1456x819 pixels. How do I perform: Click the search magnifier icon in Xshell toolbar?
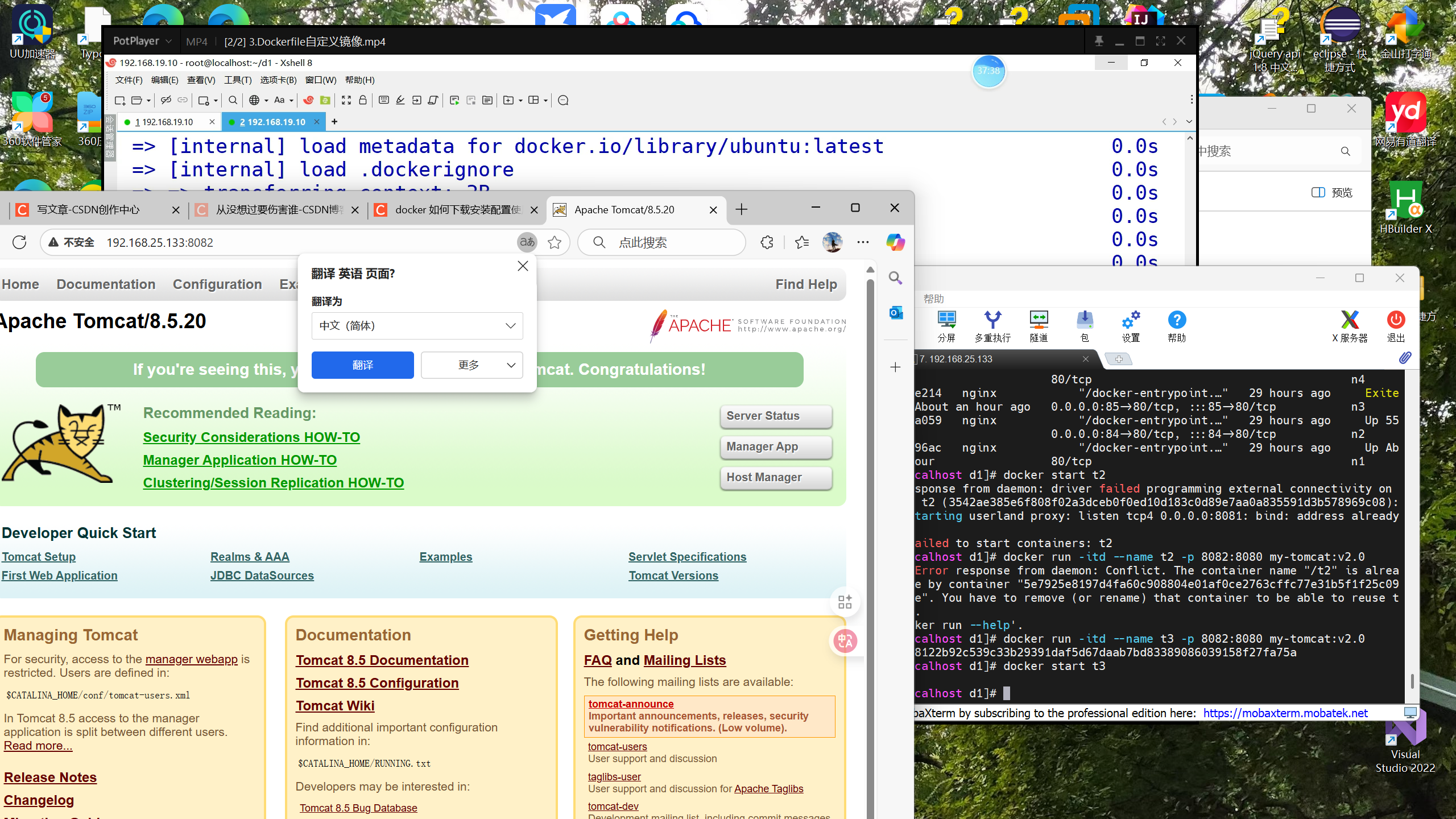click(233, 100)
